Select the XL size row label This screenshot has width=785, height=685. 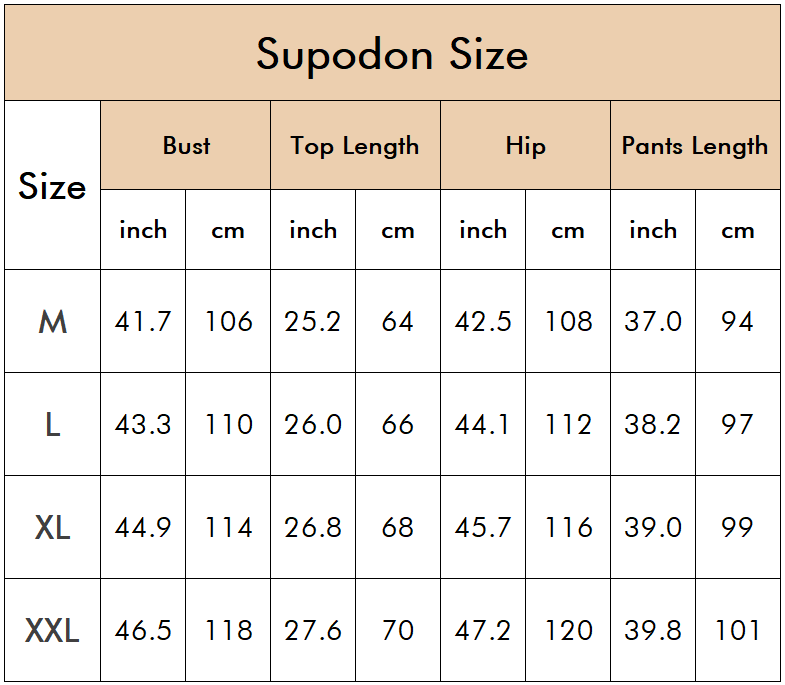(53, 527)
